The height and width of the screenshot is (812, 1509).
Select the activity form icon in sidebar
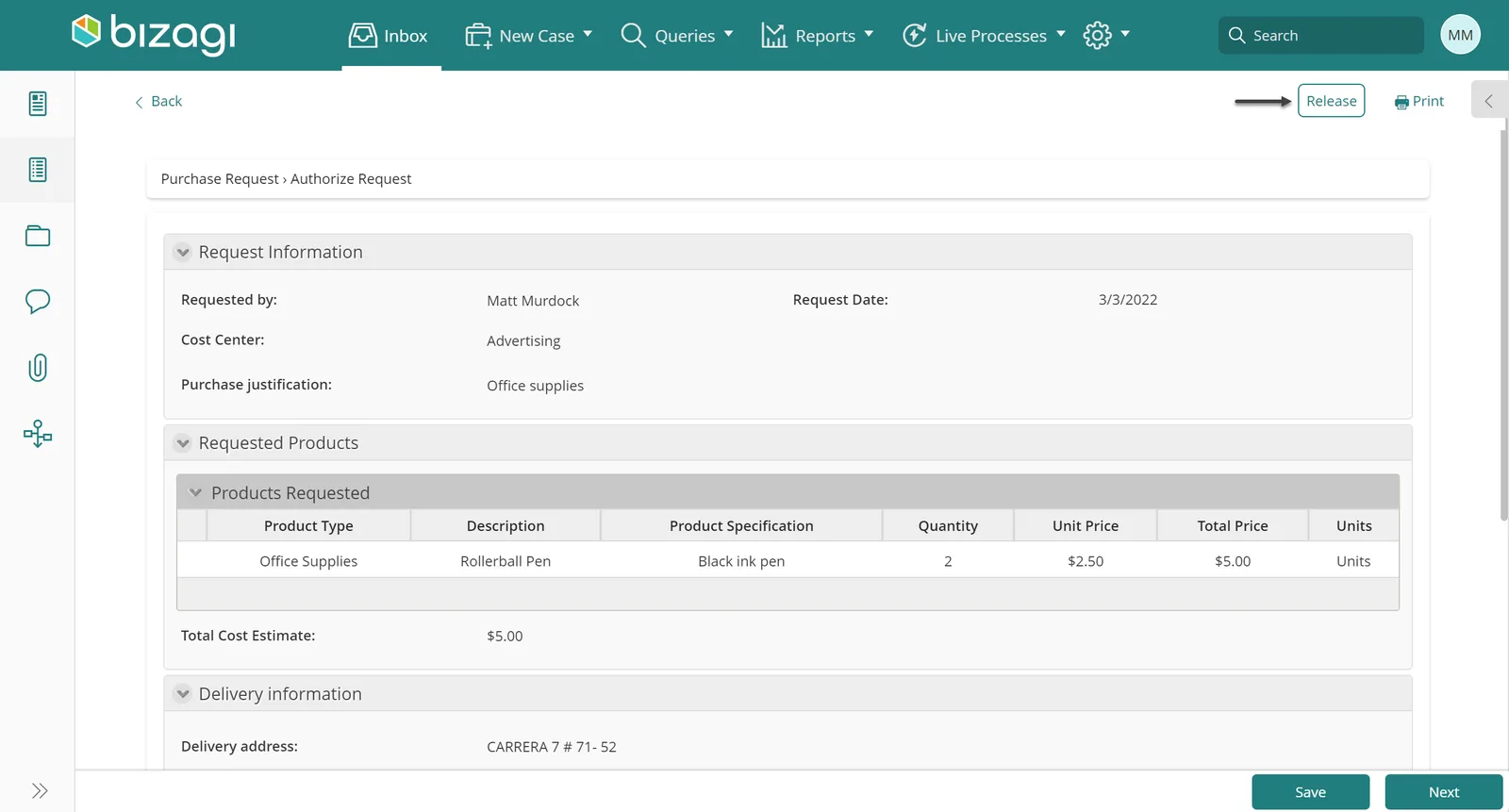coord(38,170)
